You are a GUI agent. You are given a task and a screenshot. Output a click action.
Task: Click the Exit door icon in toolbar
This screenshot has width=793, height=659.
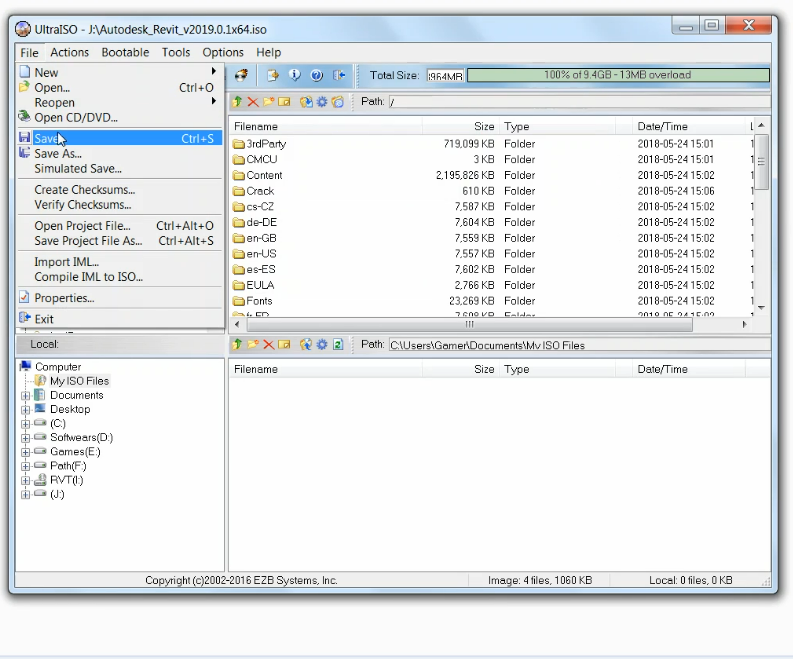(339, 75)
